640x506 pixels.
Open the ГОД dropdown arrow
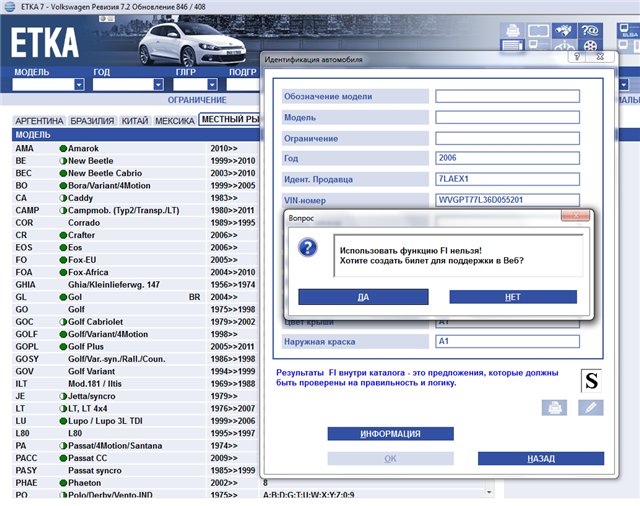point(158,84)
